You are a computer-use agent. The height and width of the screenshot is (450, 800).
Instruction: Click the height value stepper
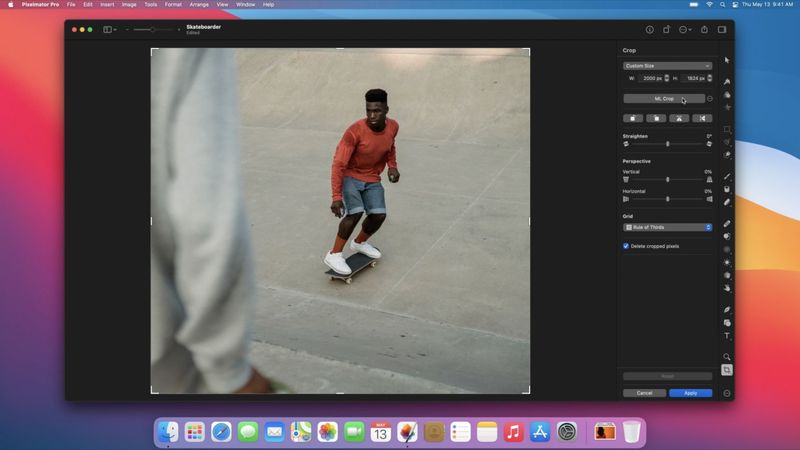coord(710,78)
